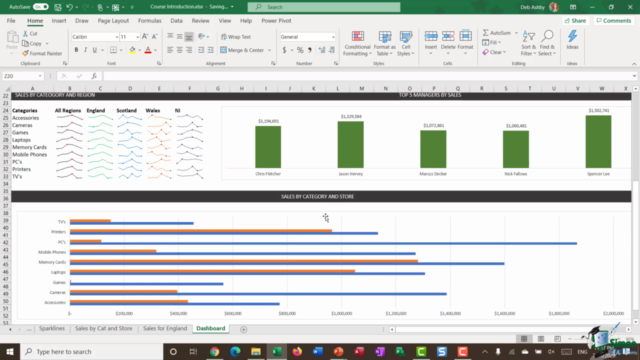Open Chrome from the taskbar
Screen dimensions: 640x360
214,351
